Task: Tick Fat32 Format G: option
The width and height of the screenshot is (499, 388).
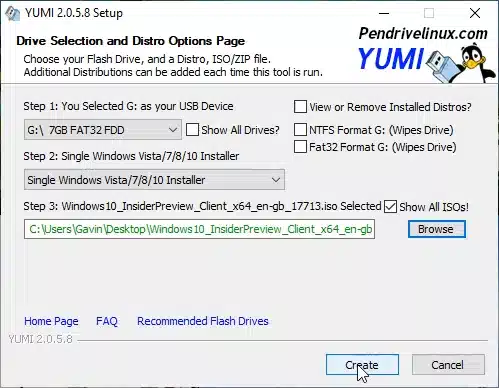Action: point(300,147)
